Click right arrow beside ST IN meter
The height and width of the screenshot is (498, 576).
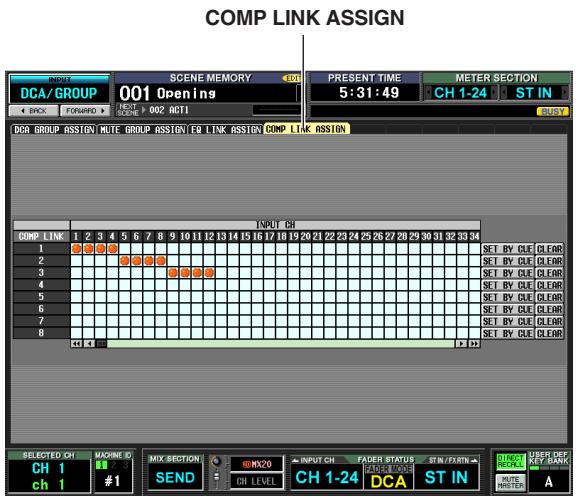tap(565, 93)
